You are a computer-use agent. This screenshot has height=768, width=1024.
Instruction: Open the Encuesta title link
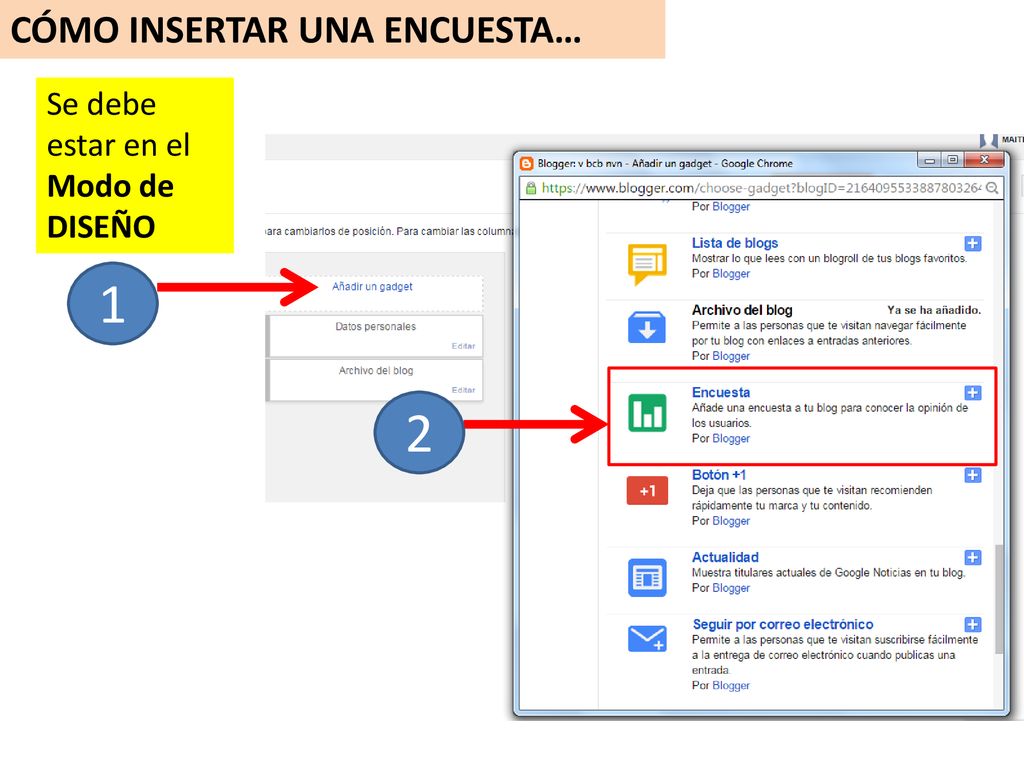pos(721,392)
